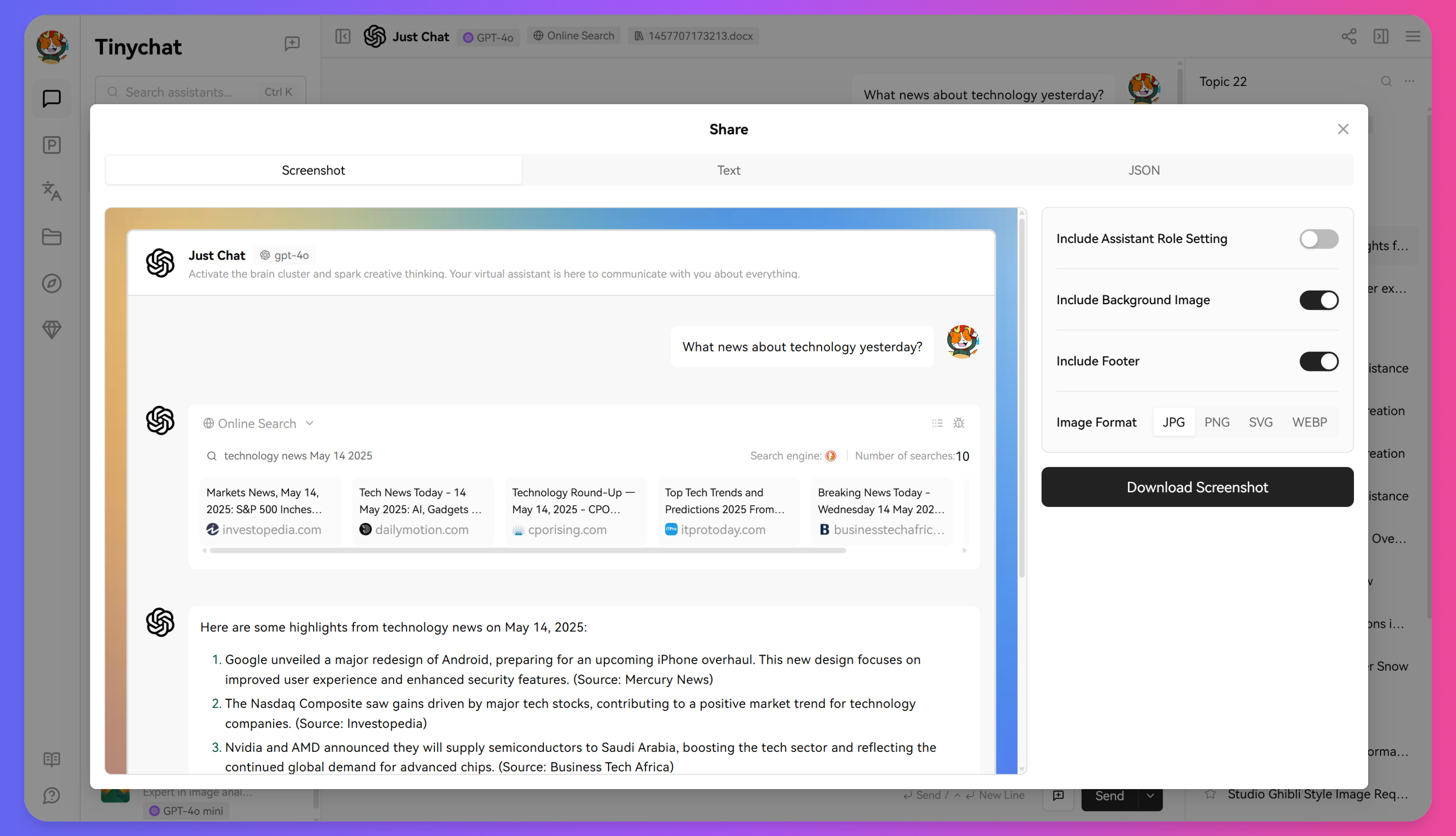
Task: Disable the Include Footer switch
Action: (x=1319, y=361)
